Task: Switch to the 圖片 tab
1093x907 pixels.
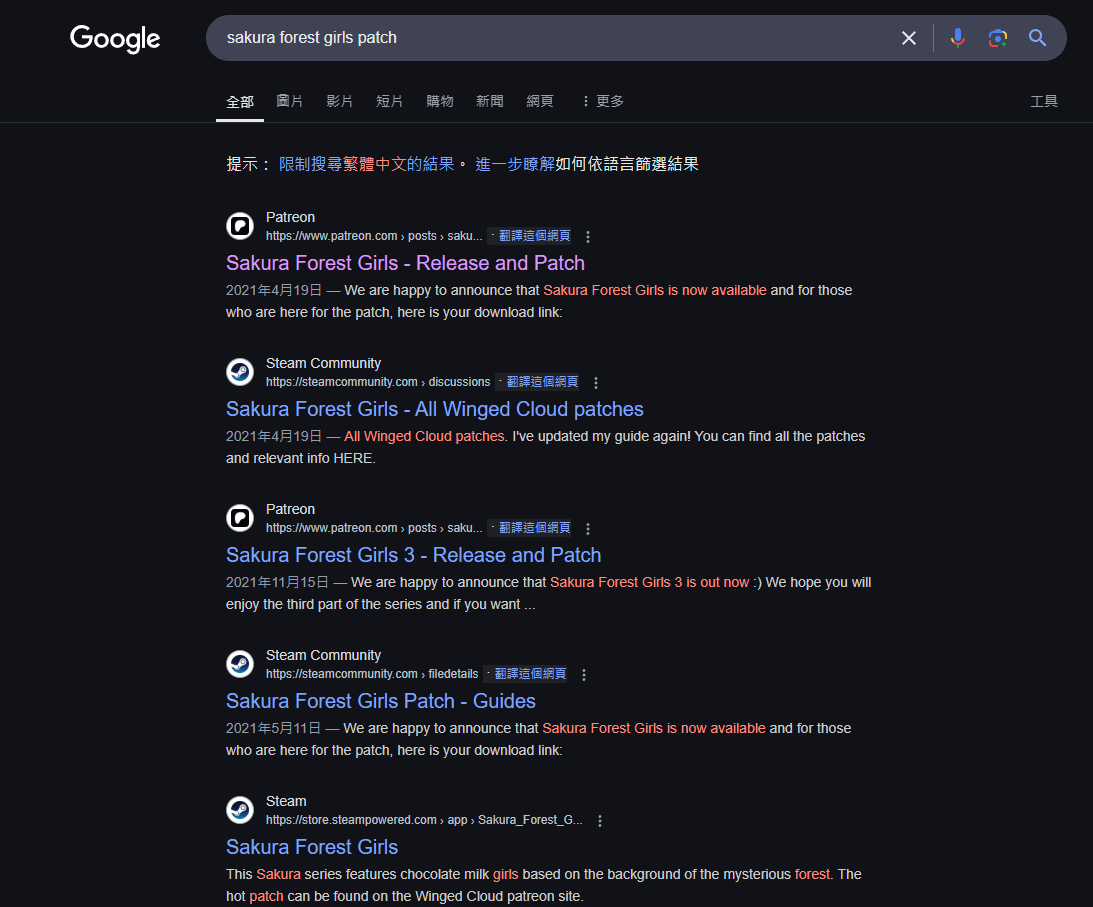Action: pyautogui.click(x=289, y=101)
